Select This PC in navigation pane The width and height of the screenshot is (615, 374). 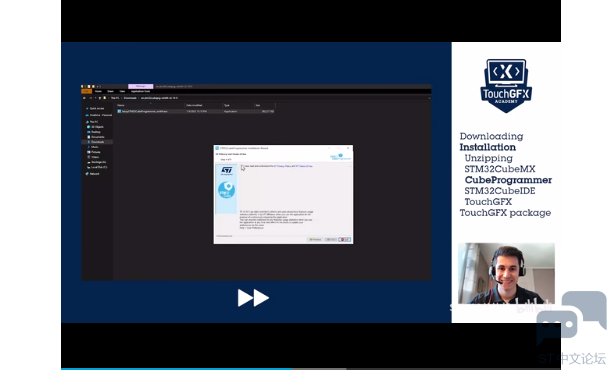click(93, 122)
